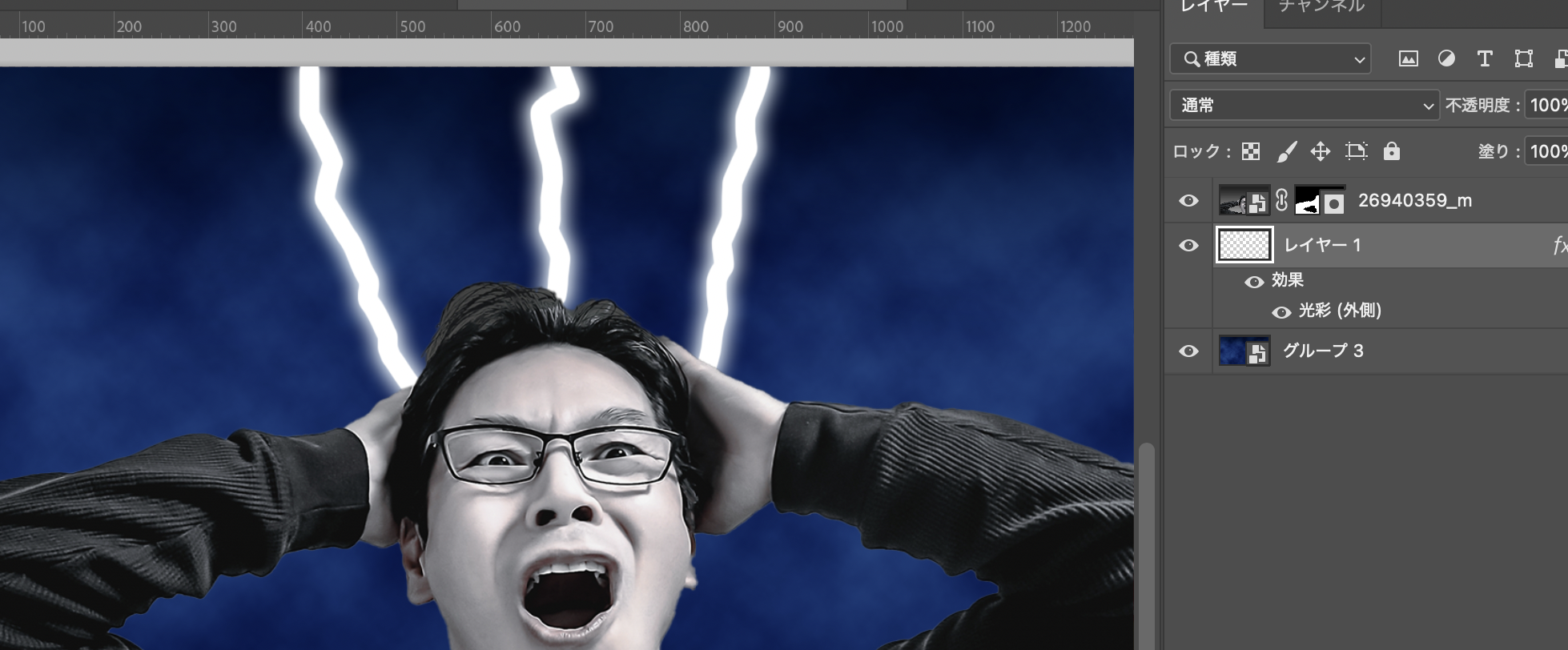This screenshot has width=1568, height=650.
Task: Click the lock all padlock icon
Action: 1392,151
